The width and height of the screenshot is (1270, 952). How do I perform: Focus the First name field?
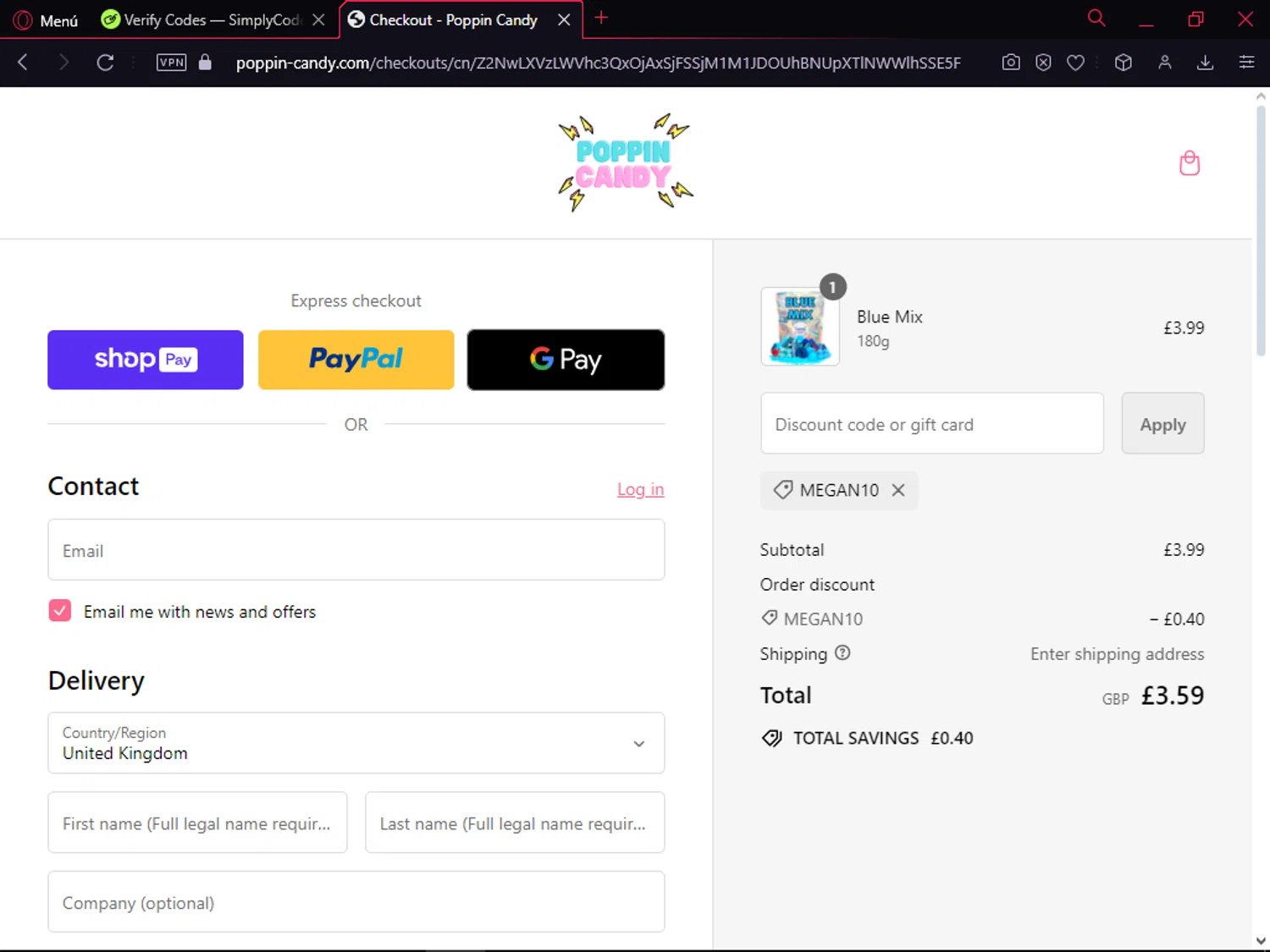(x=197, y=823)
